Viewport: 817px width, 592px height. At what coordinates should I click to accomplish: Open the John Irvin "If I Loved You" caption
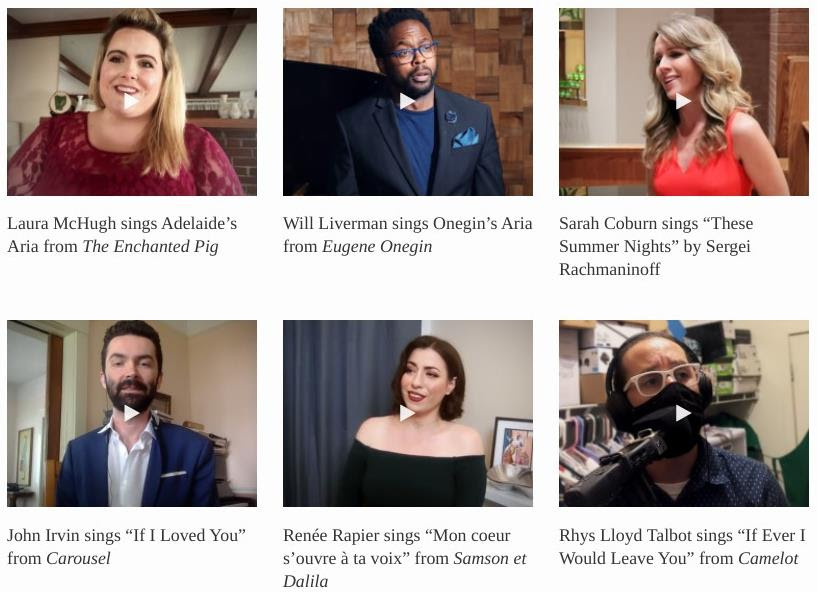pos(126,547)
